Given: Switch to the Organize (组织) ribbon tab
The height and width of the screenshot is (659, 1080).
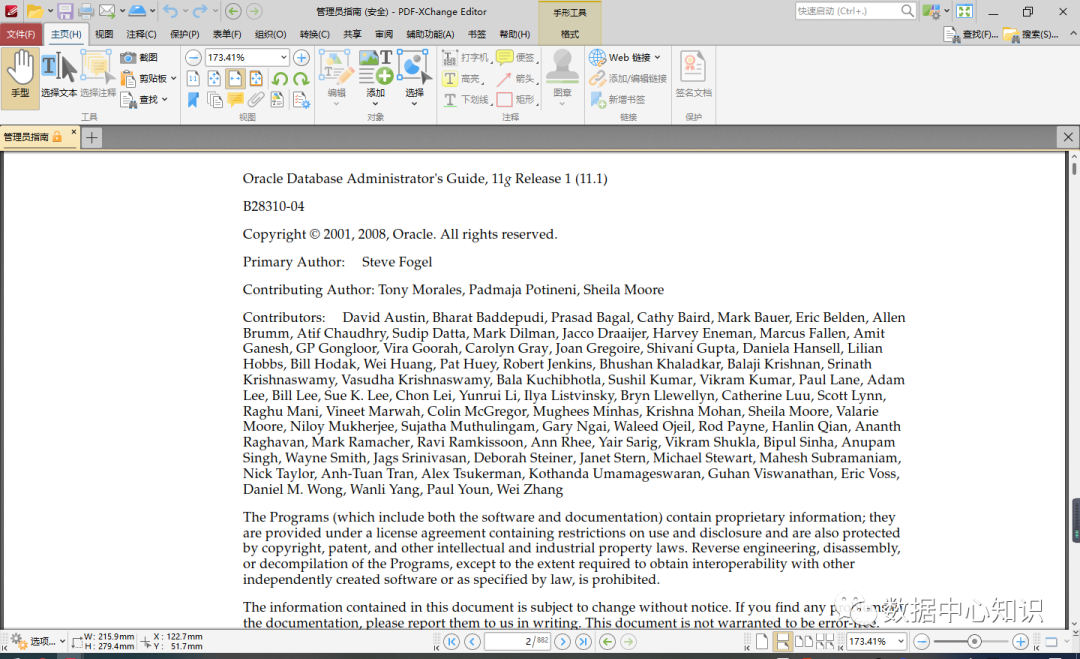Looking at the screenshot, I should point(270,34).
